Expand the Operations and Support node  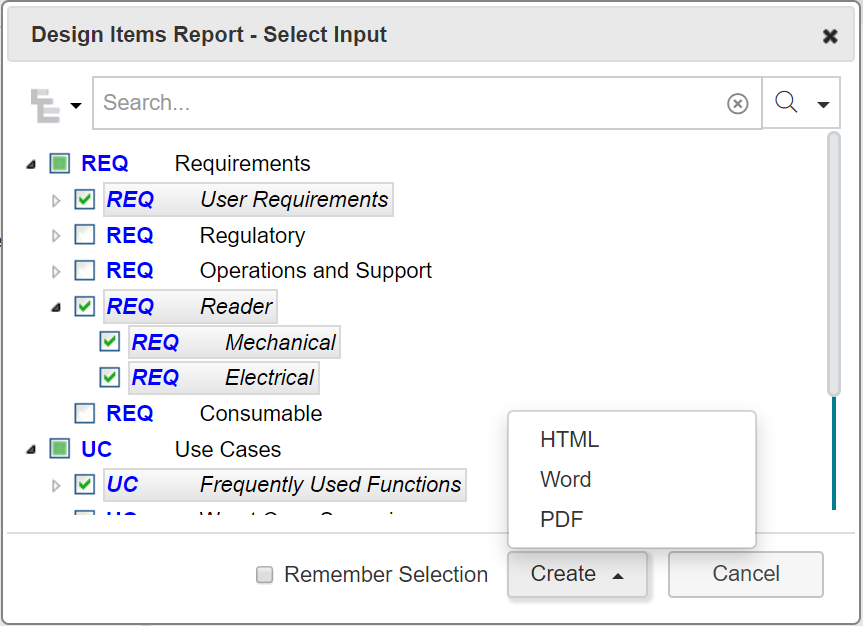[x=56, y=271]
